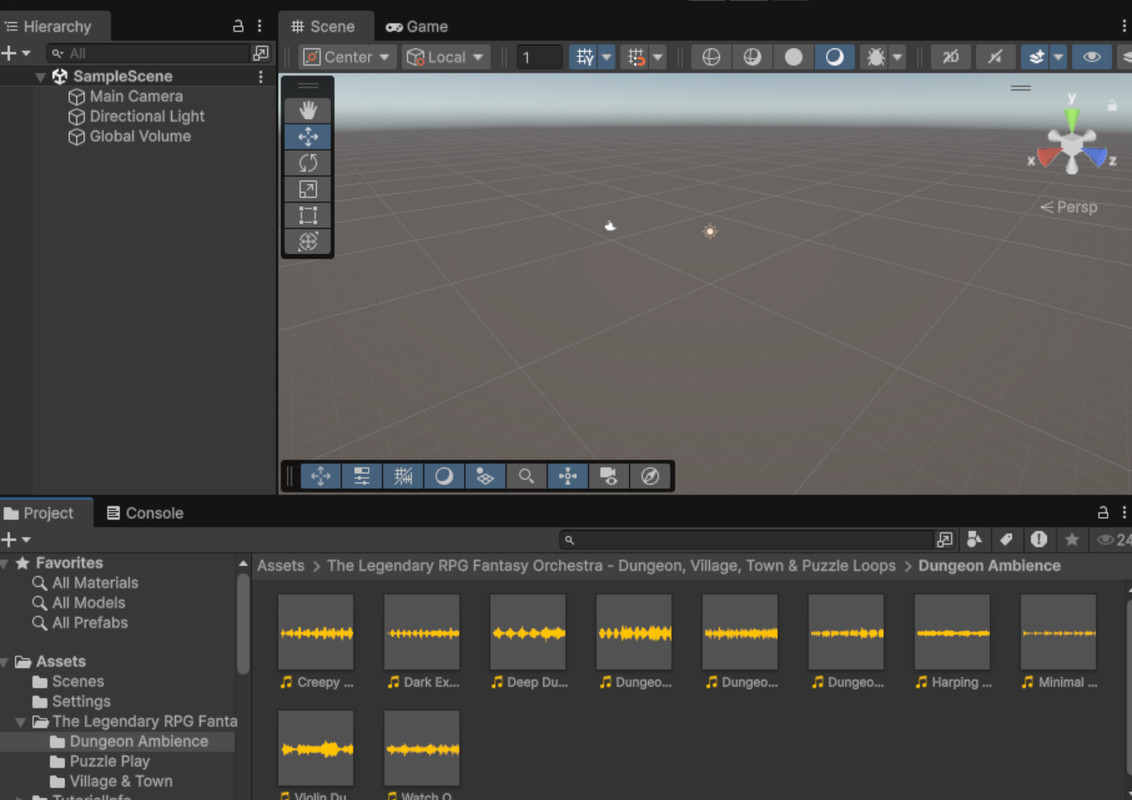This screenshot has width=1132, height=800.
Task: Open the Local handle rotation dropdown
Action: tap(444, 57)
